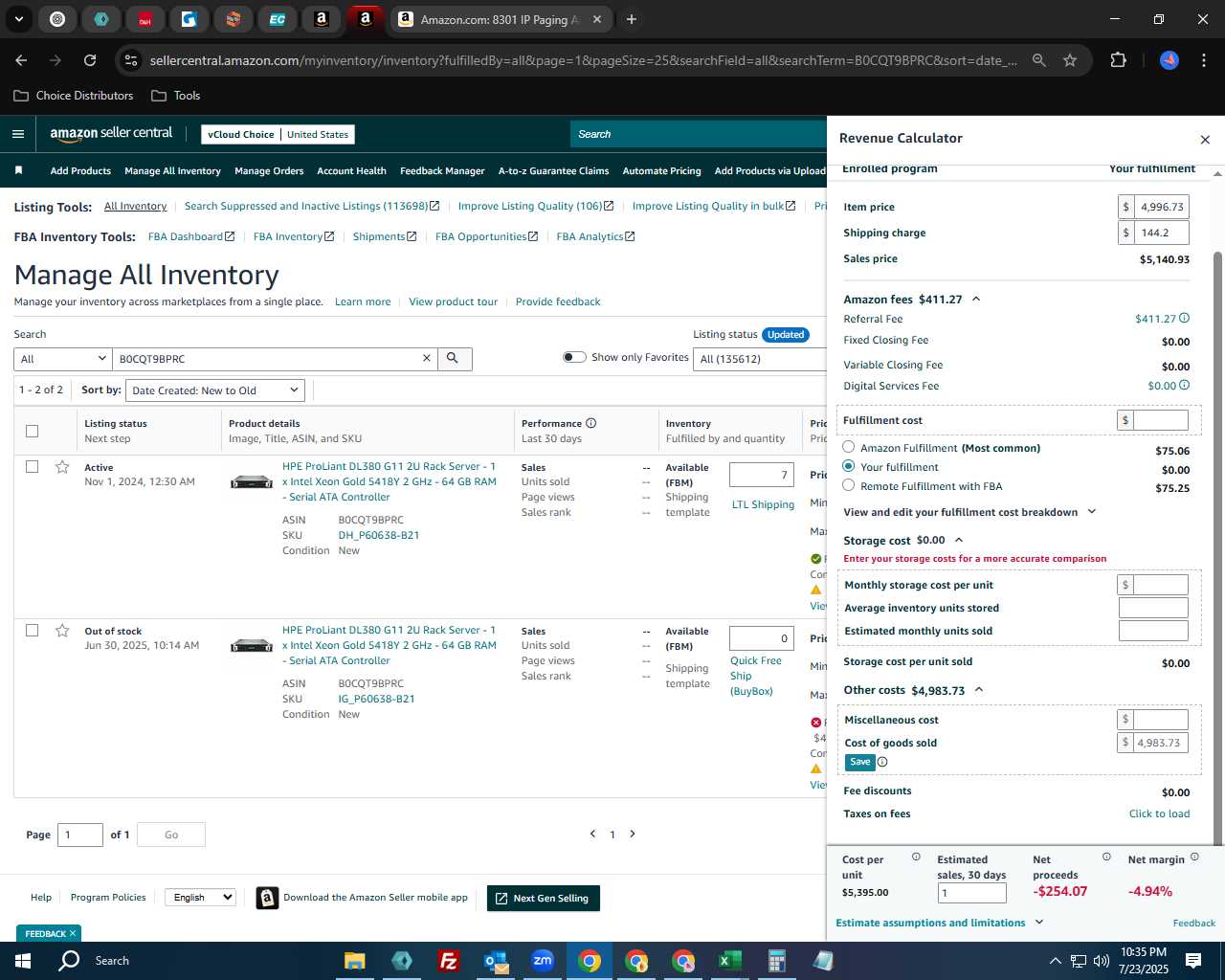This screenshot has width=1225, height=980.
Task: Open Zoom from the taskbar
Action: (543, 961)
